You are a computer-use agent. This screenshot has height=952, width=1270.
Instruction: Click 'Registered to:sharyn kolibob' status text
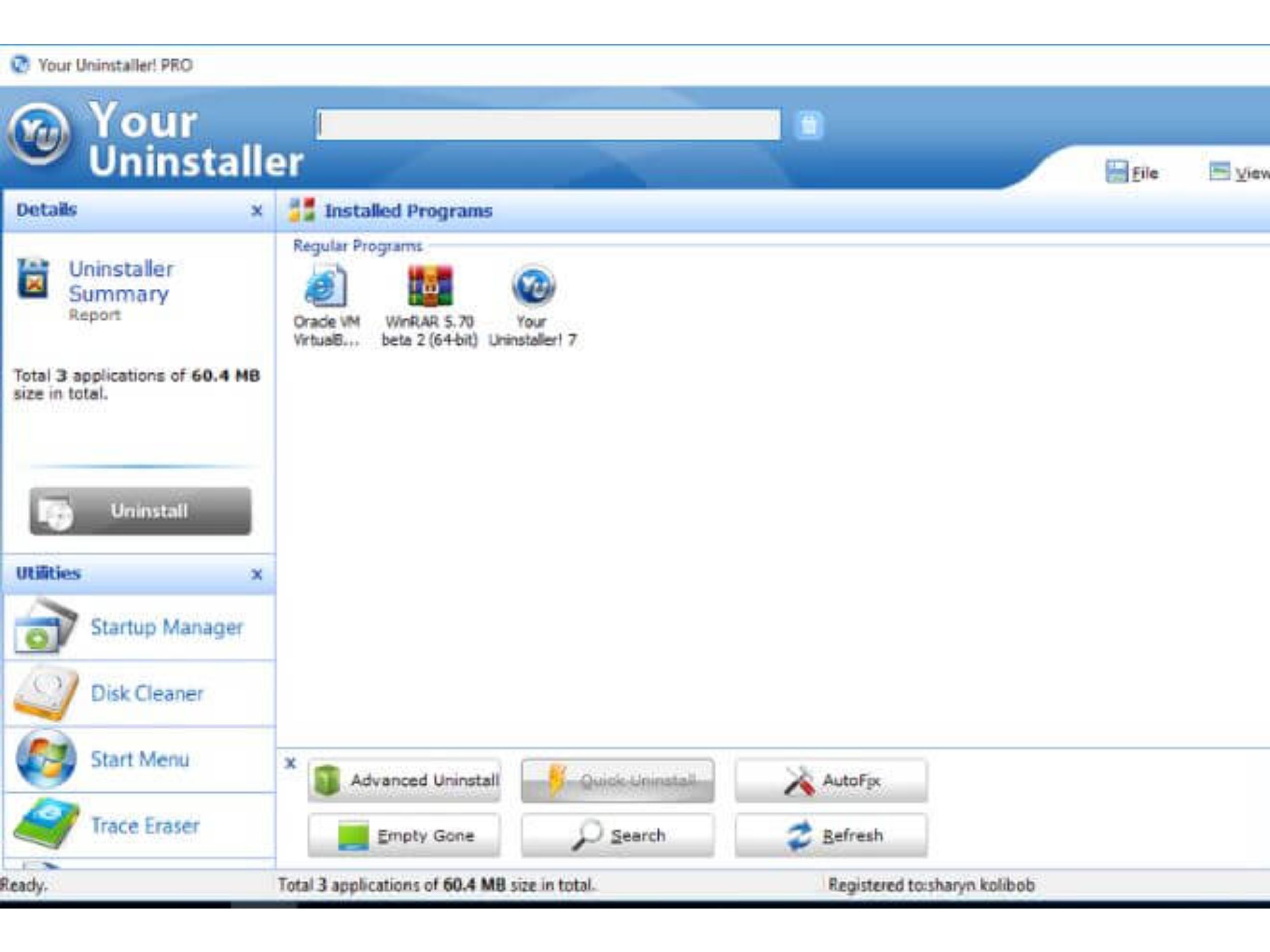pos(931,885)
